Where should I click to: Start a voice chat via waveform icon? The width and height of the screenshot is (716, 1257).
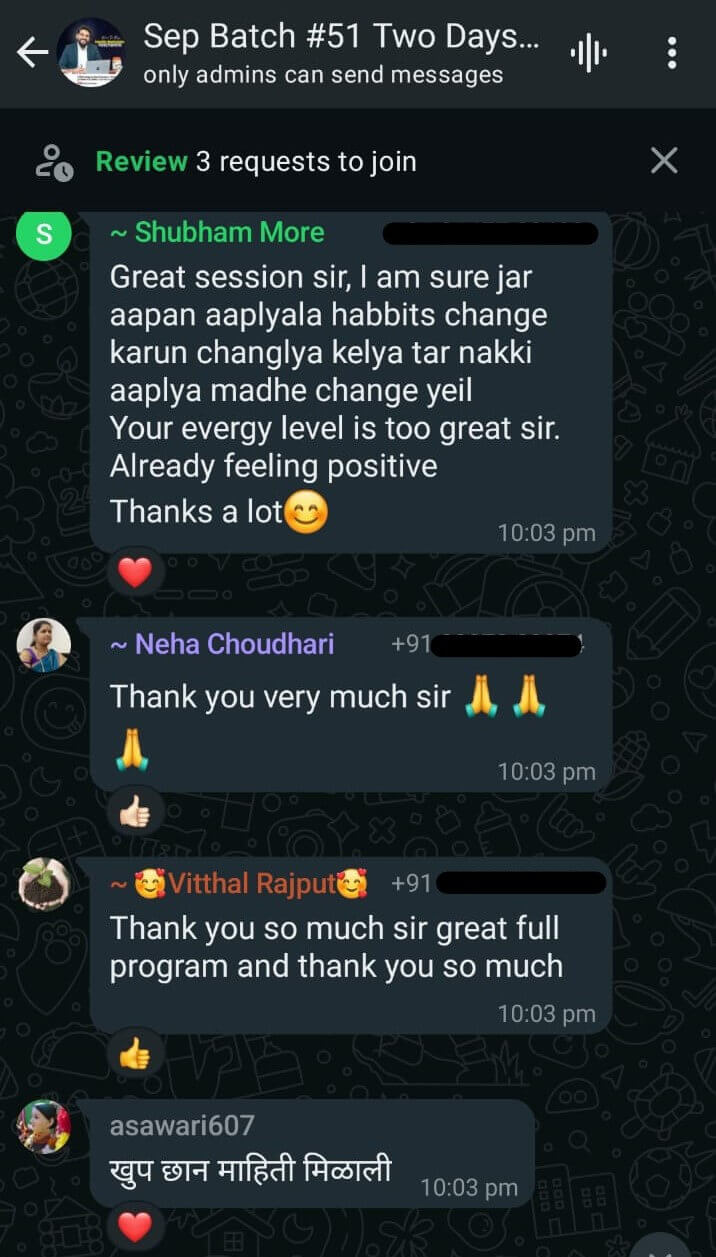point(589,53)
